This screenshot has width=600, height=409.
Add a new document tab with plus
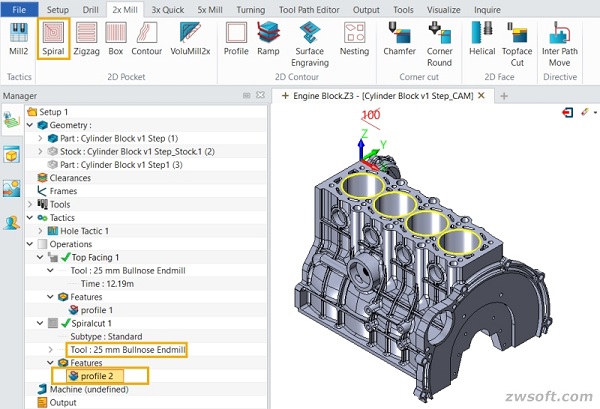click(x=504, y=96)
